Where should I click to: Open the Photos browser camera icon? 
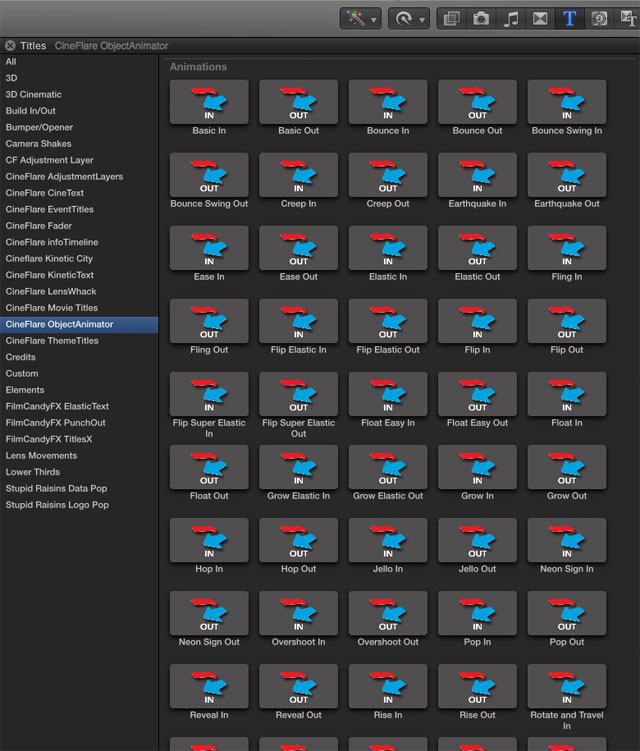tap(481, 19)
